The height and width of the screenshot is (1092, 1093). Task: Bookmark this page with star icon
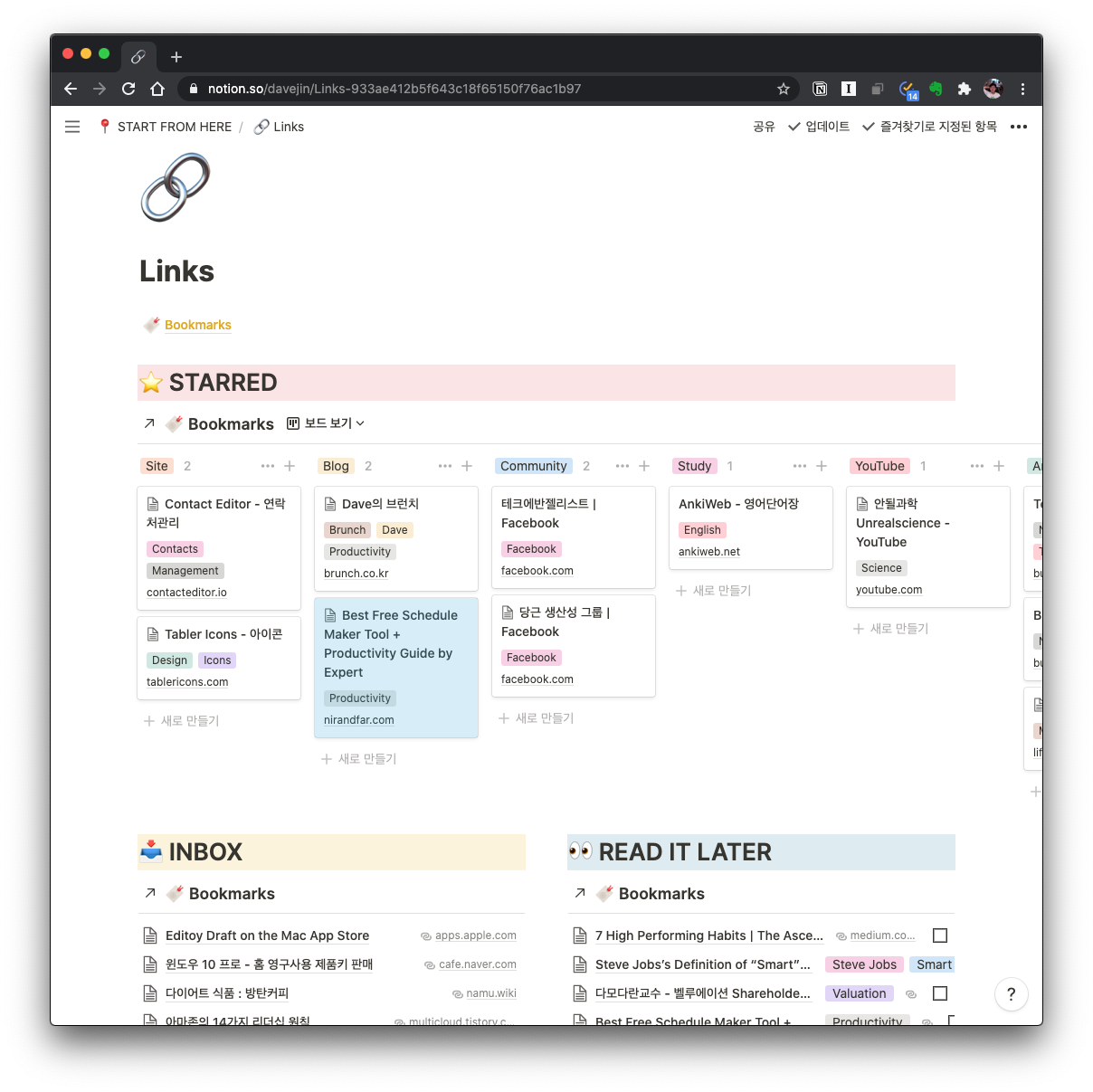click(784, 89)
